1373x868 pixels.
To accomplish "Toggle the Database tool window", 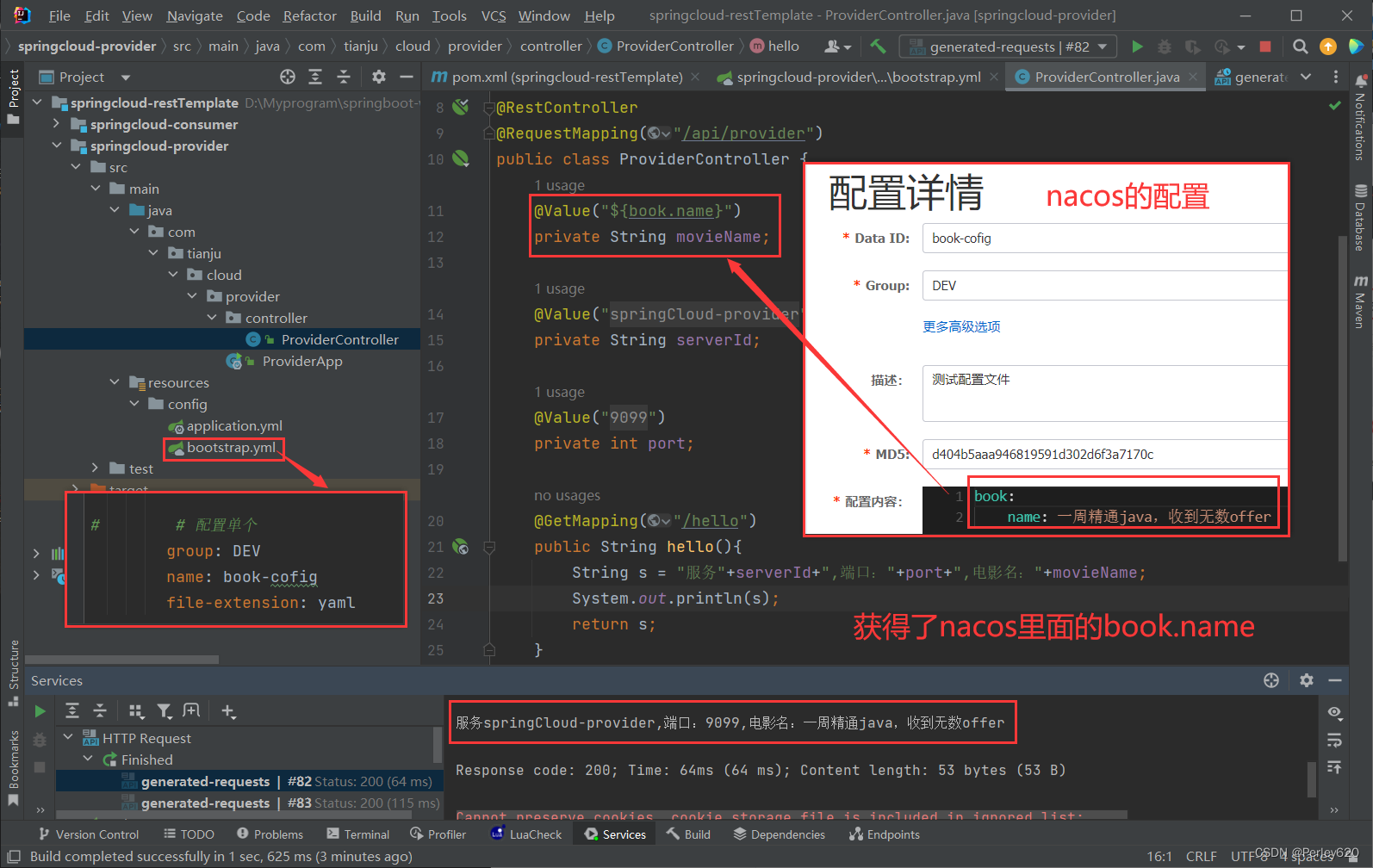I will point(1360,218).
